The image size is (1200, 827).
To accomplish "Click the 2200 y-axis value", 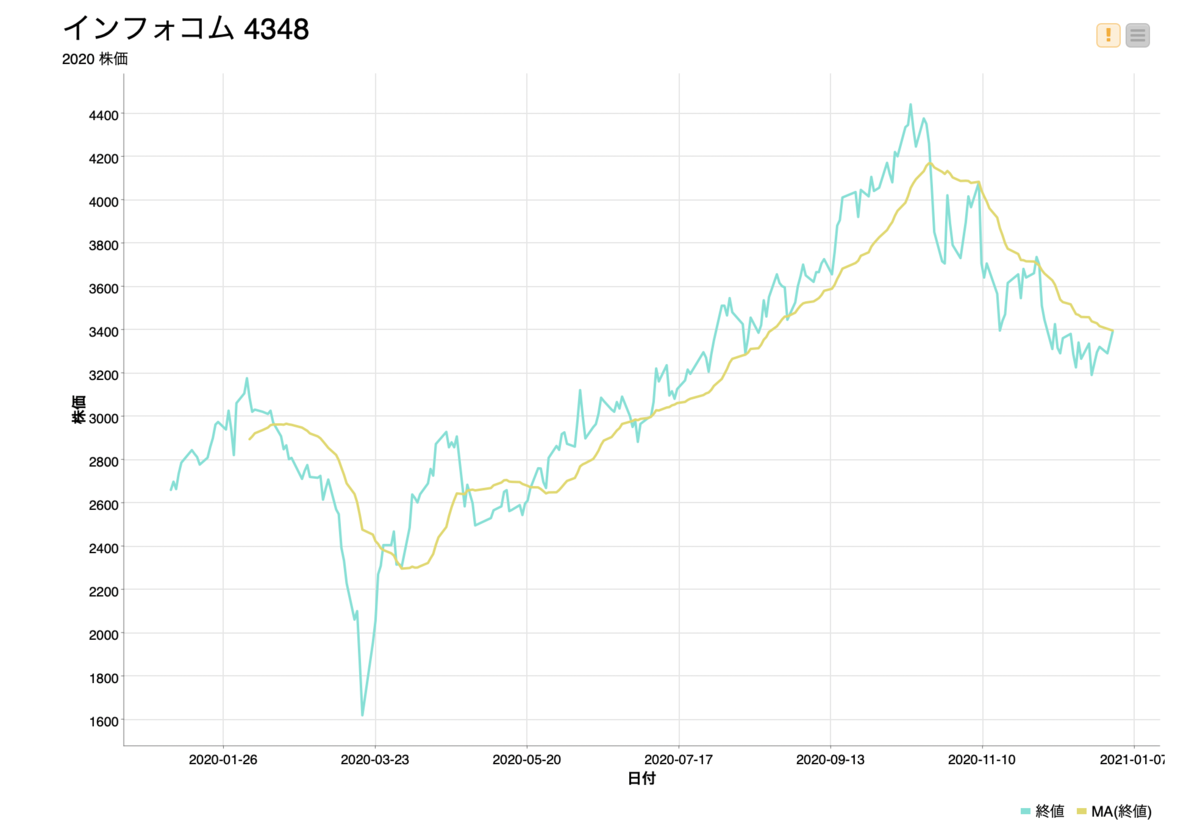I will point(104,591).
